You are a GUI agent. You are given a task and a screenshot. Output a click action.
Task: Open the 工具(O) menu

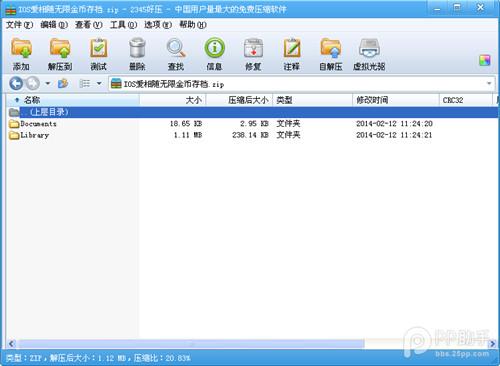pos(123,25)
